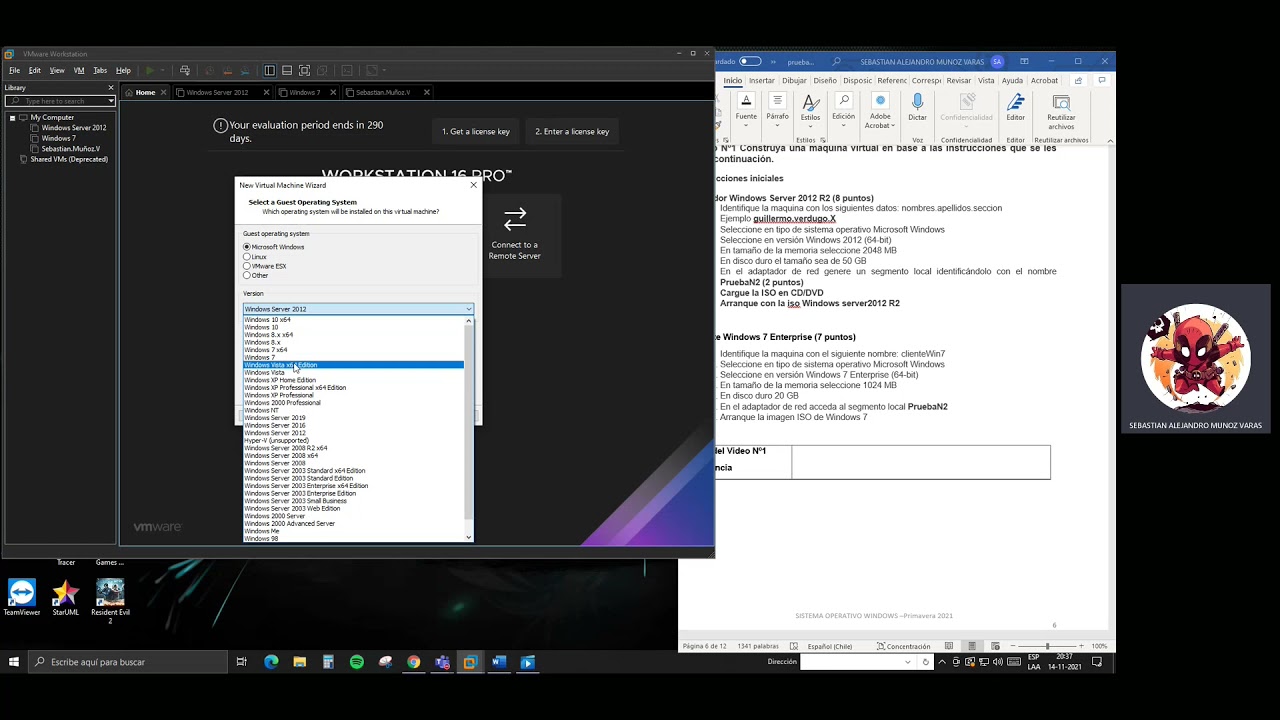This screenshot has width=1280, height=720.
Task: Click the VMware full screen toolbar icon
Action: (x=304, y=71)
